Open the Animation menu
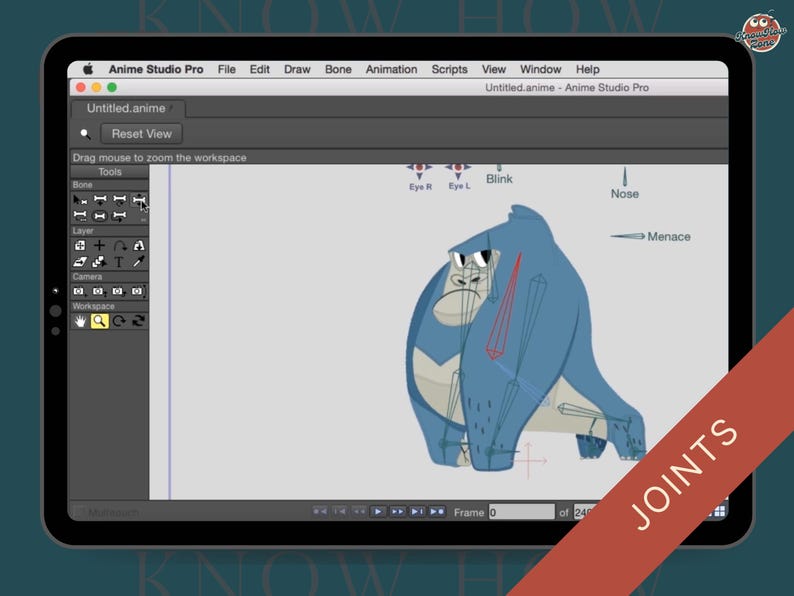This screenshot has height=596, width=794. tap(391, 69)
